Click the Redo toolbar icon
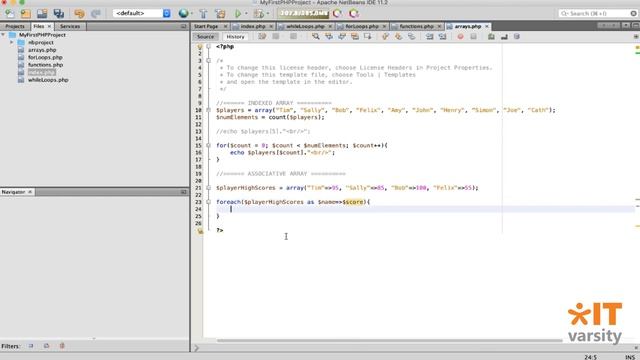 [96, 13]
